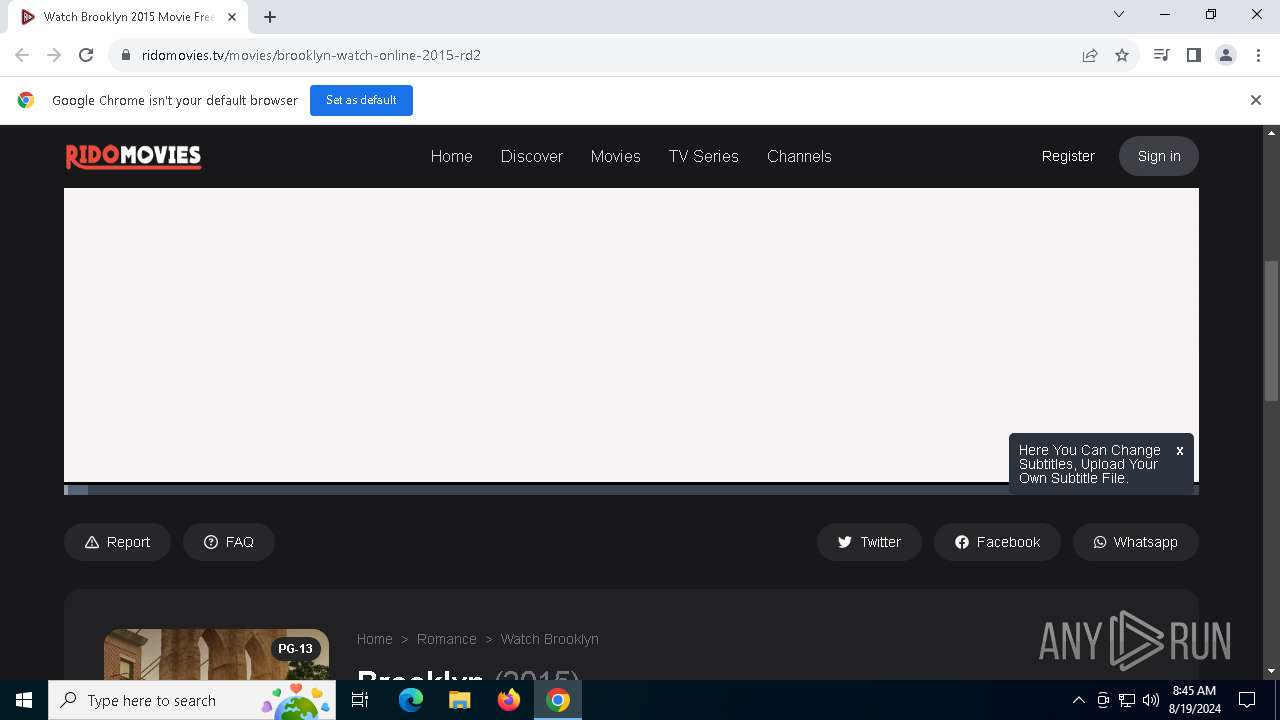The height and width of the screenshot is (720, 1280).
Task: Click the video player area
Action: (631, 335)
